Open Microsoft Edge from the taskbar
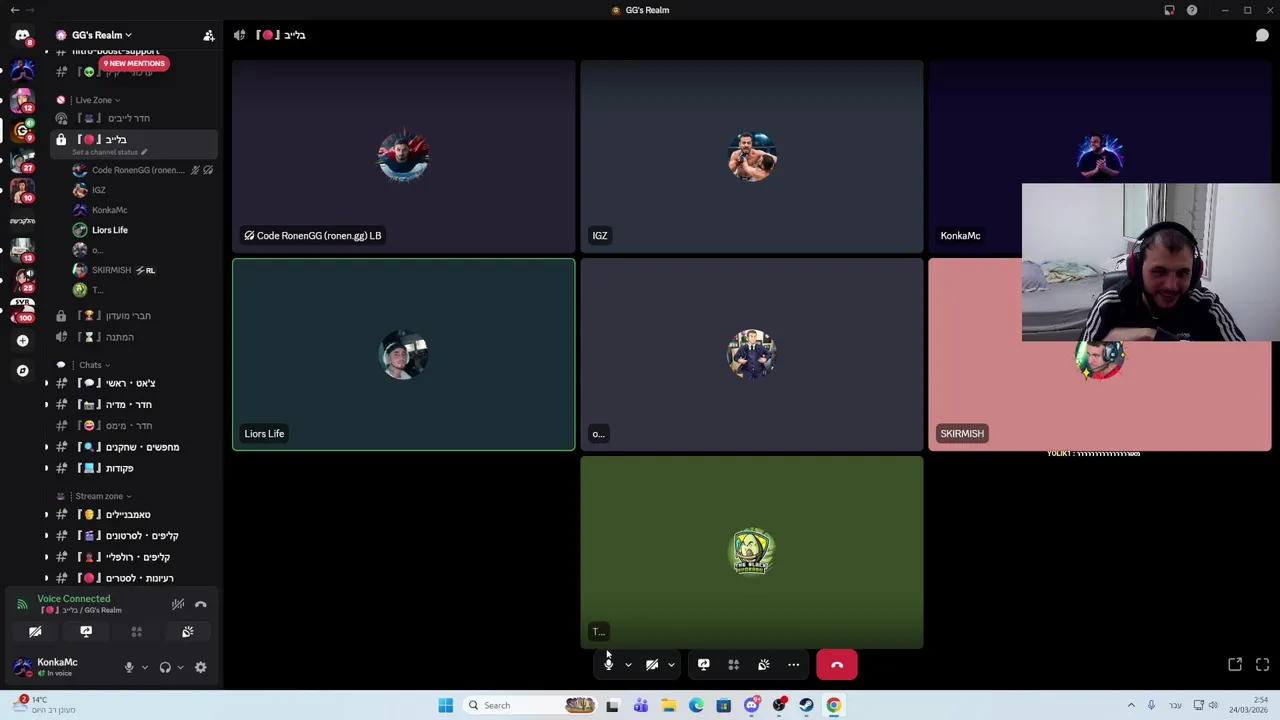Viewport: 1280px width, 720px height. [x=696, y=705]
